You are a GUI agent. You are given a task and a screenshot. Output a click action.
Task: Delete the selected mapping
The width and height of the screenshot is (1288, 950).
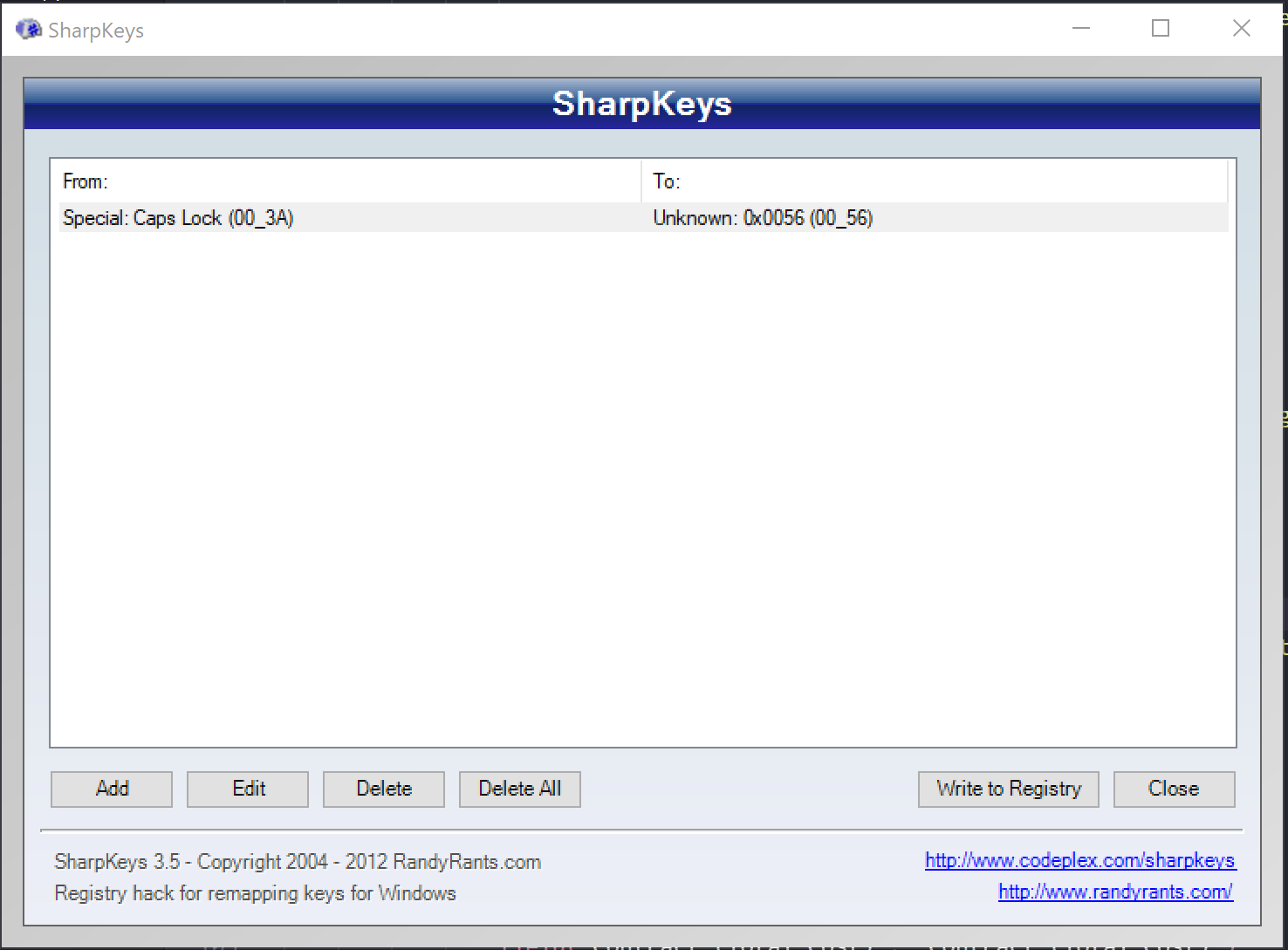click(384, 789)
